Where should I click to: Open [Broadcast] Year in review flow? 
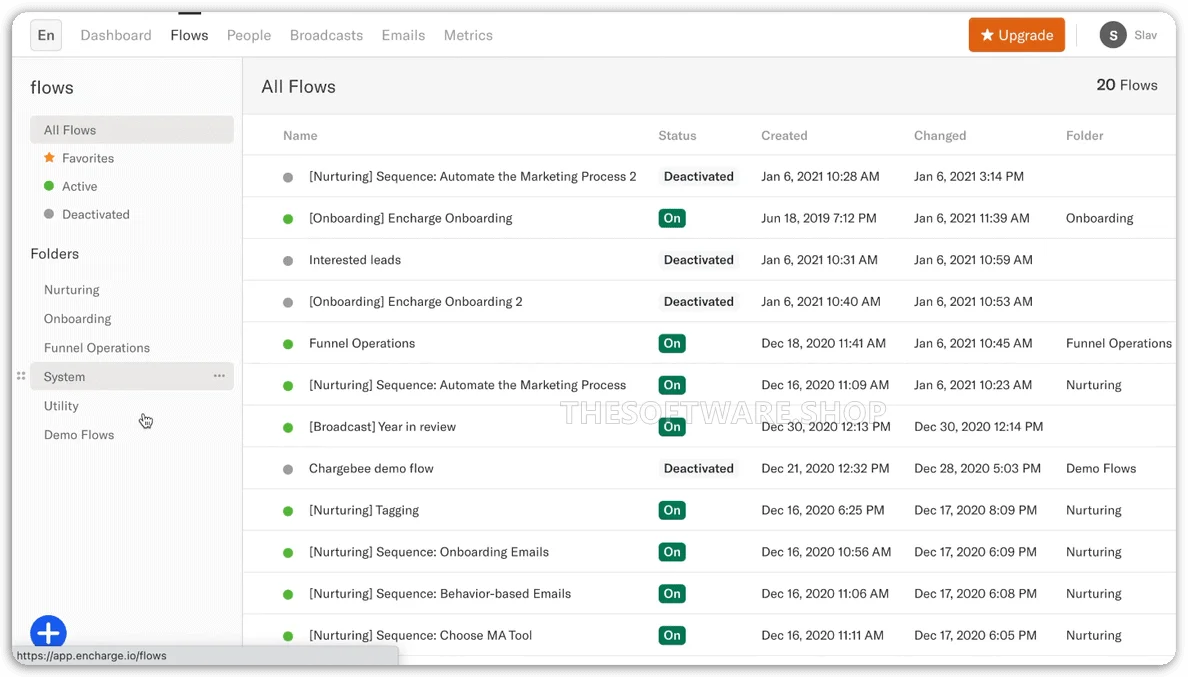pos(383,426)
